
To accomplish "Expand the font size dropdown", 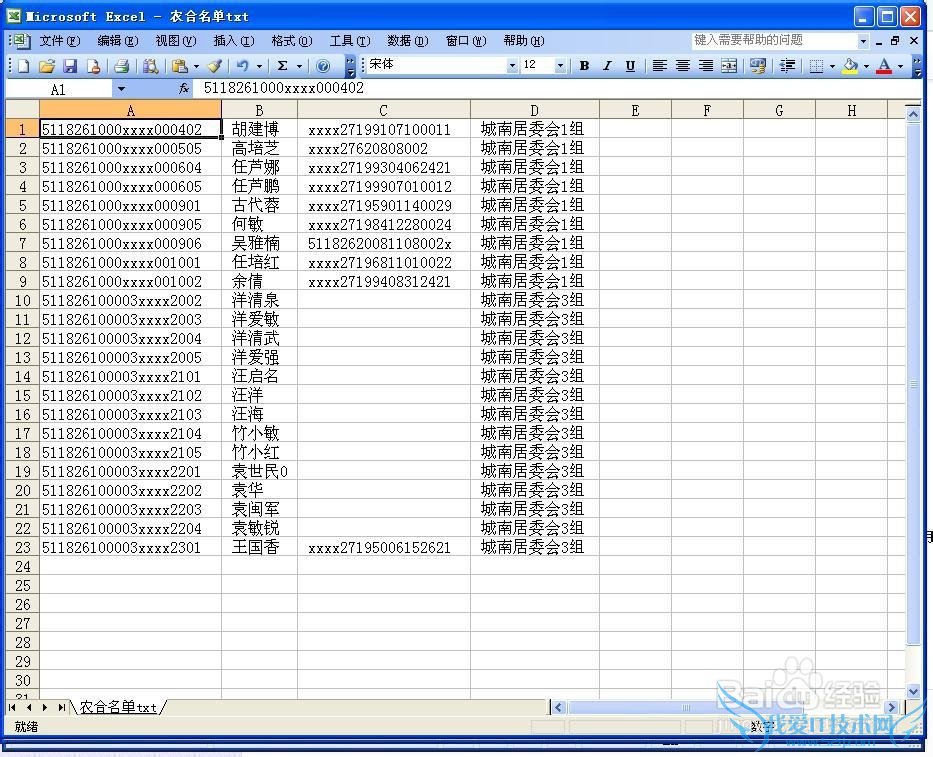I will pos(560,66).
